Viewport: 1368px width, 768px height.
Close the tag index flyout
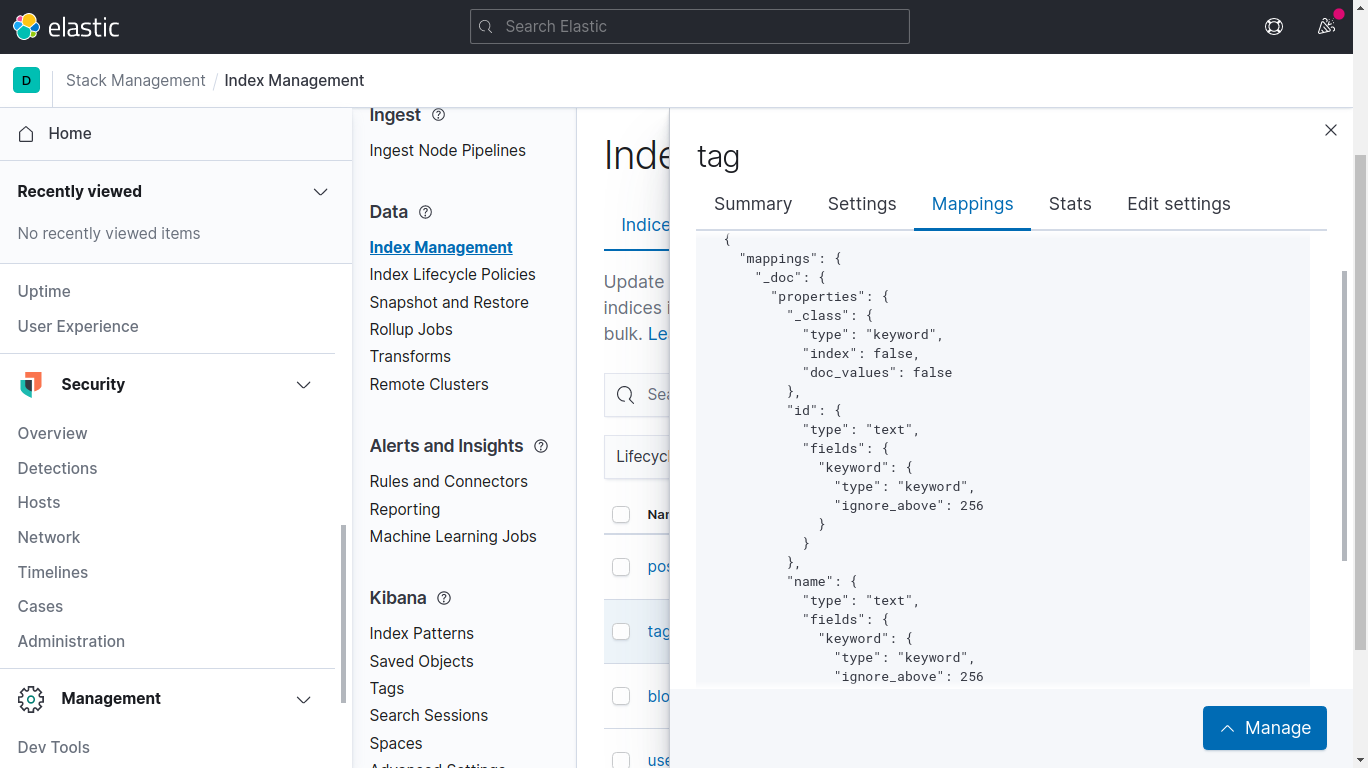(x=1330, y=130)
